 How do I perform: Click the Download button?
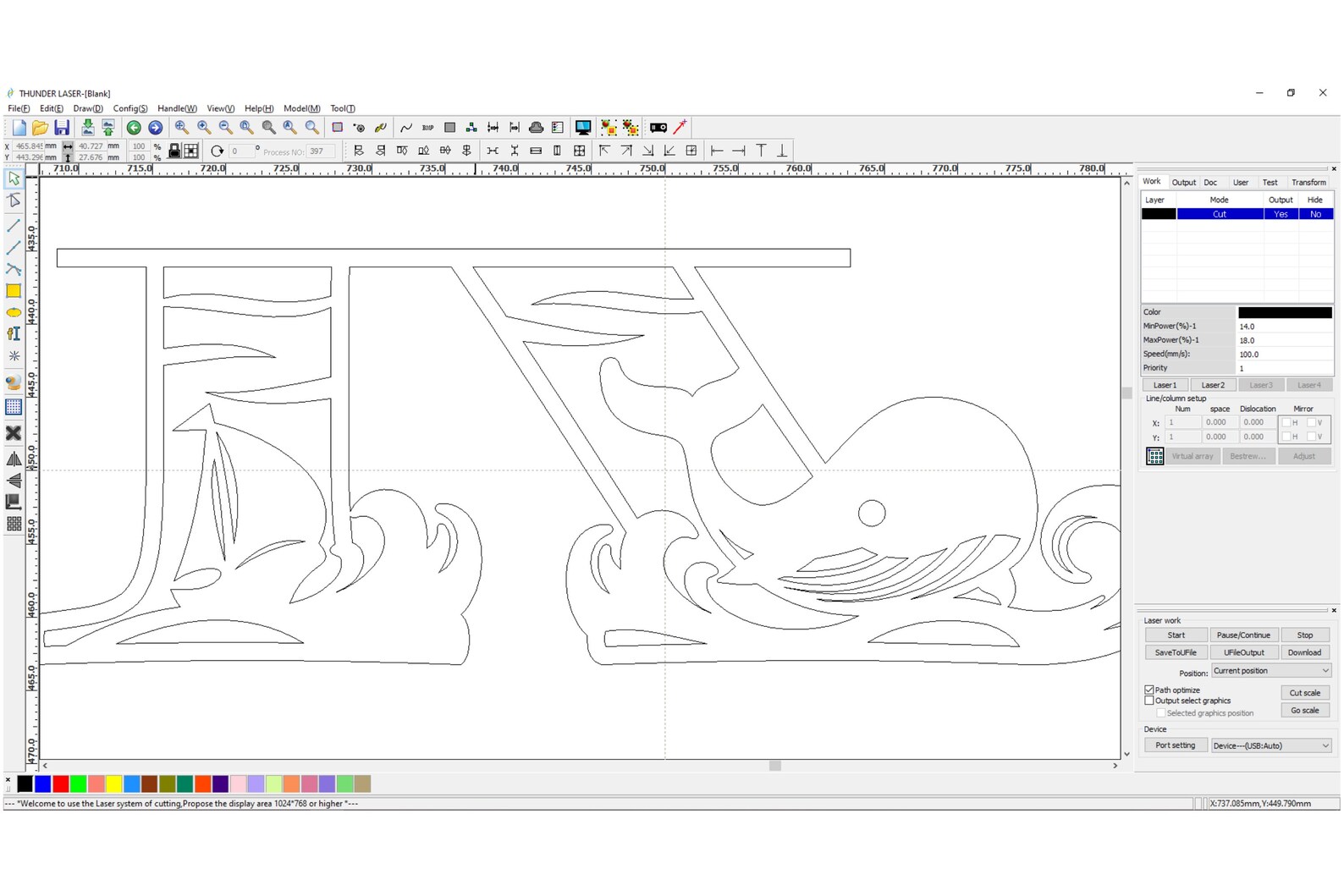tap(1304, 652)
